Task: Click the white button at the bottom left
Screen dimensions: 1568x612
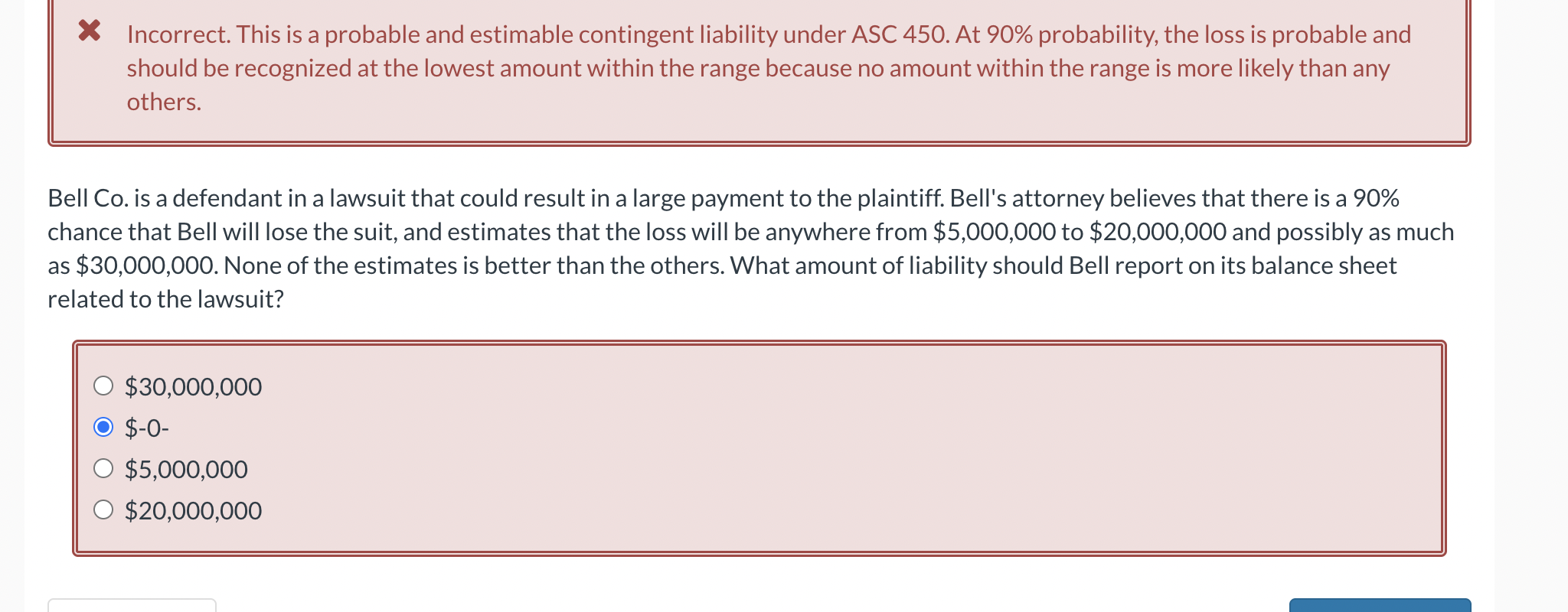Action: pos(130,607)
